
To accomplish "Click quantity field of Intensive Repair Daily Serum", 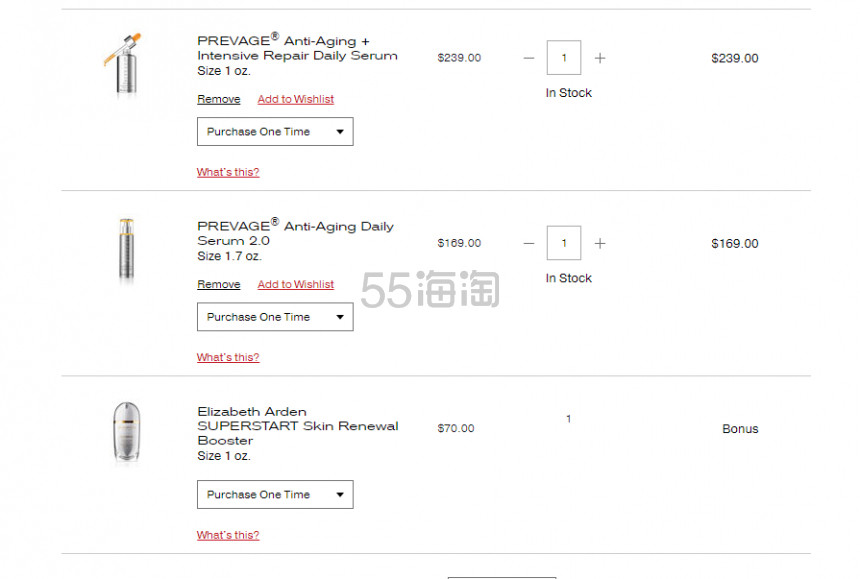I will tap(564, 58).
